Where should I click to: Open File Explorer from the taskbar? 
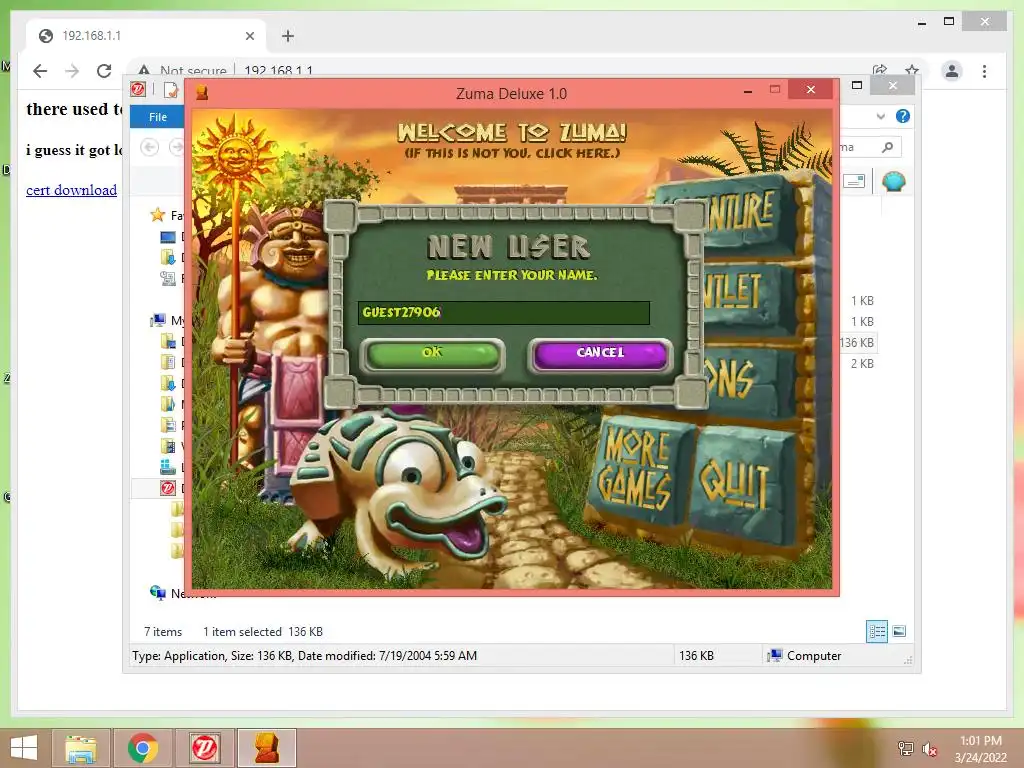point(81,748)
